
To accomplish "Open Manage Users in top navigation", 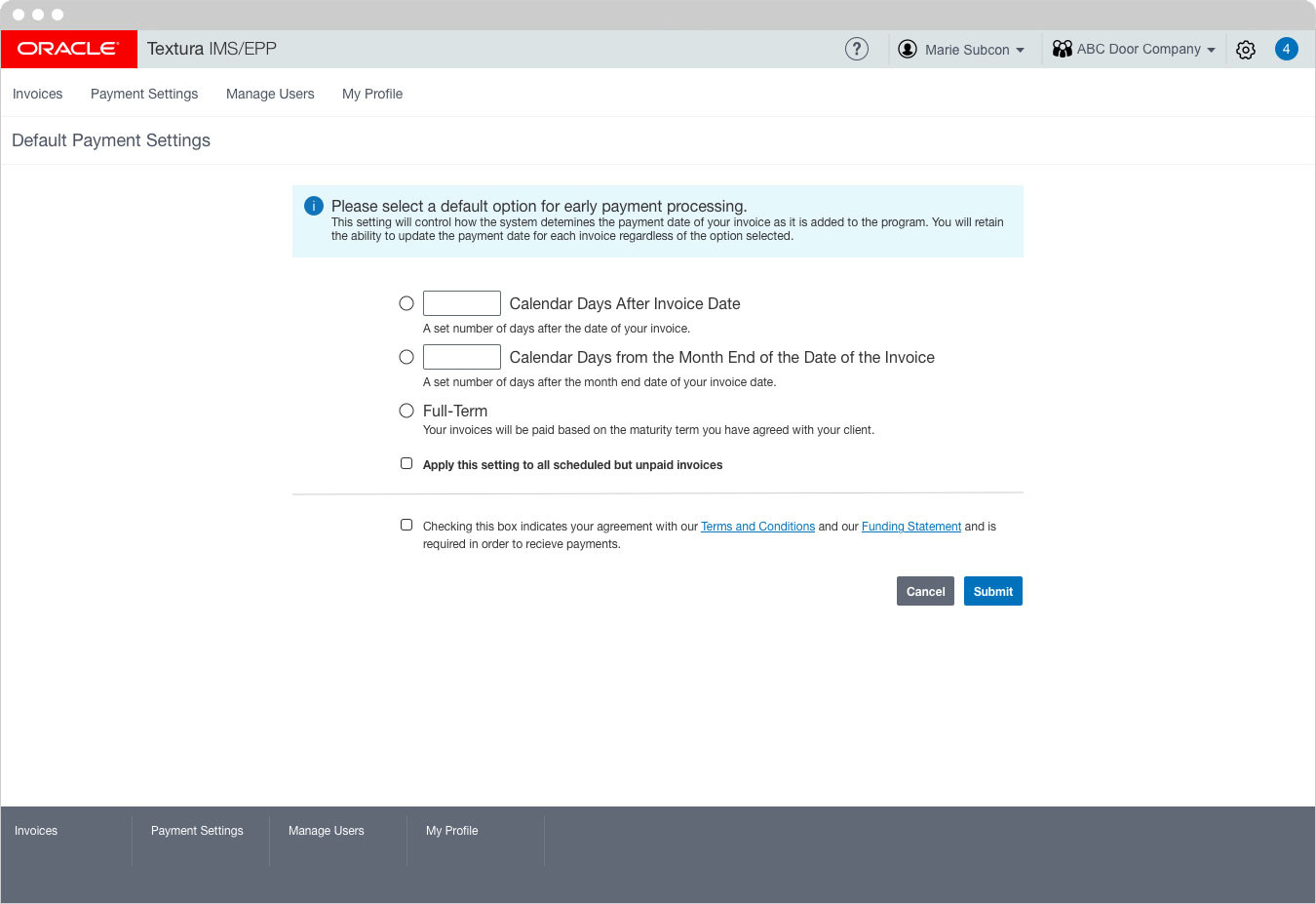I will pos(270,94).
